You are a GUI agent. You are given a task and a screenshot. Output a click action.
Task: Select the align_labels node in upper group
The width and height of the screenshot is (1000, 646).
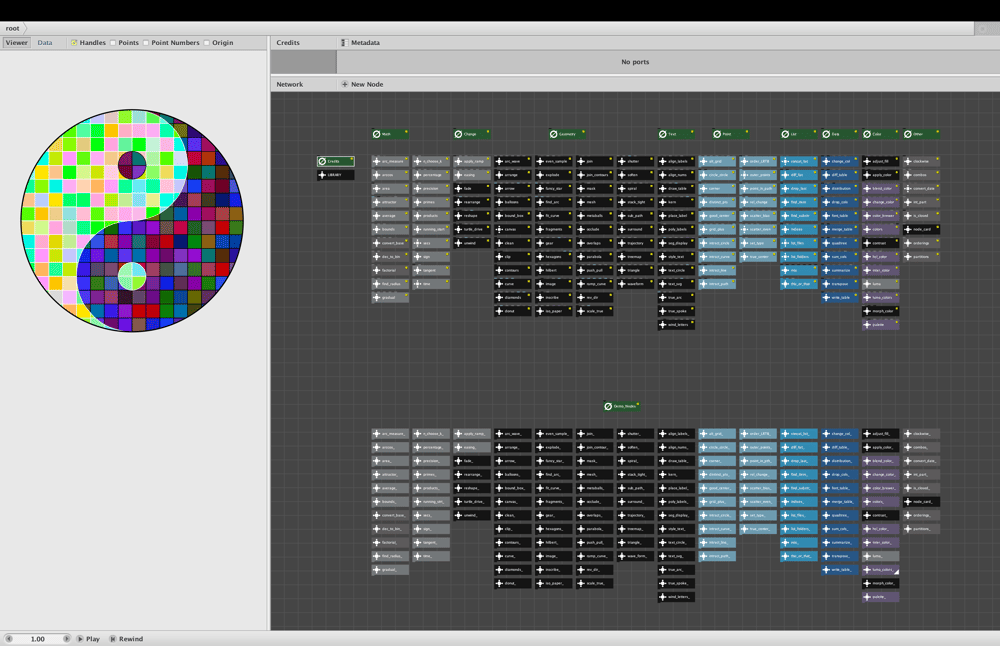point(676,161)
